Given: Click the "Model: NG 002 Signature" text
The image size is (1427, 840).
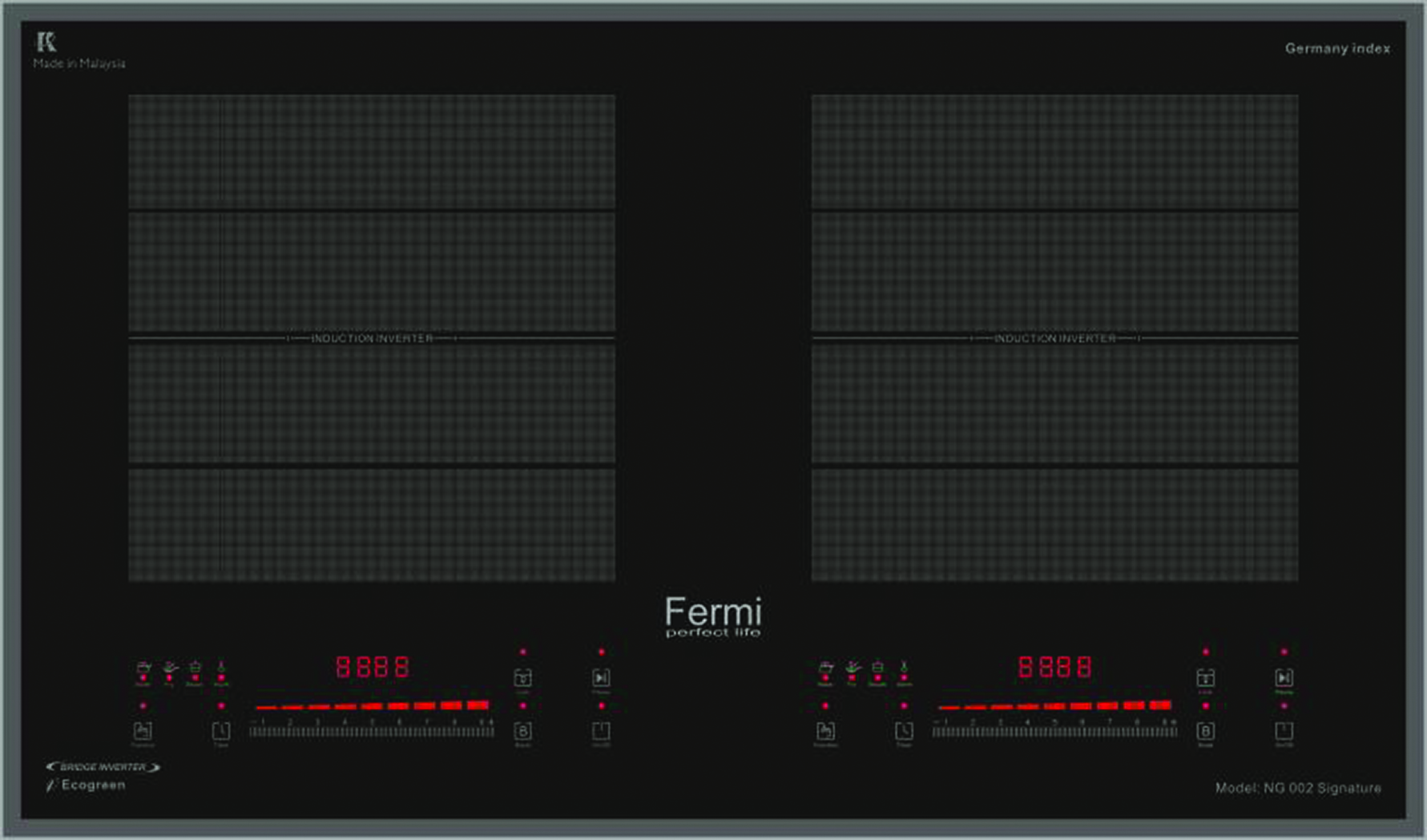Looking at the screenshot, I should 1298,788.
